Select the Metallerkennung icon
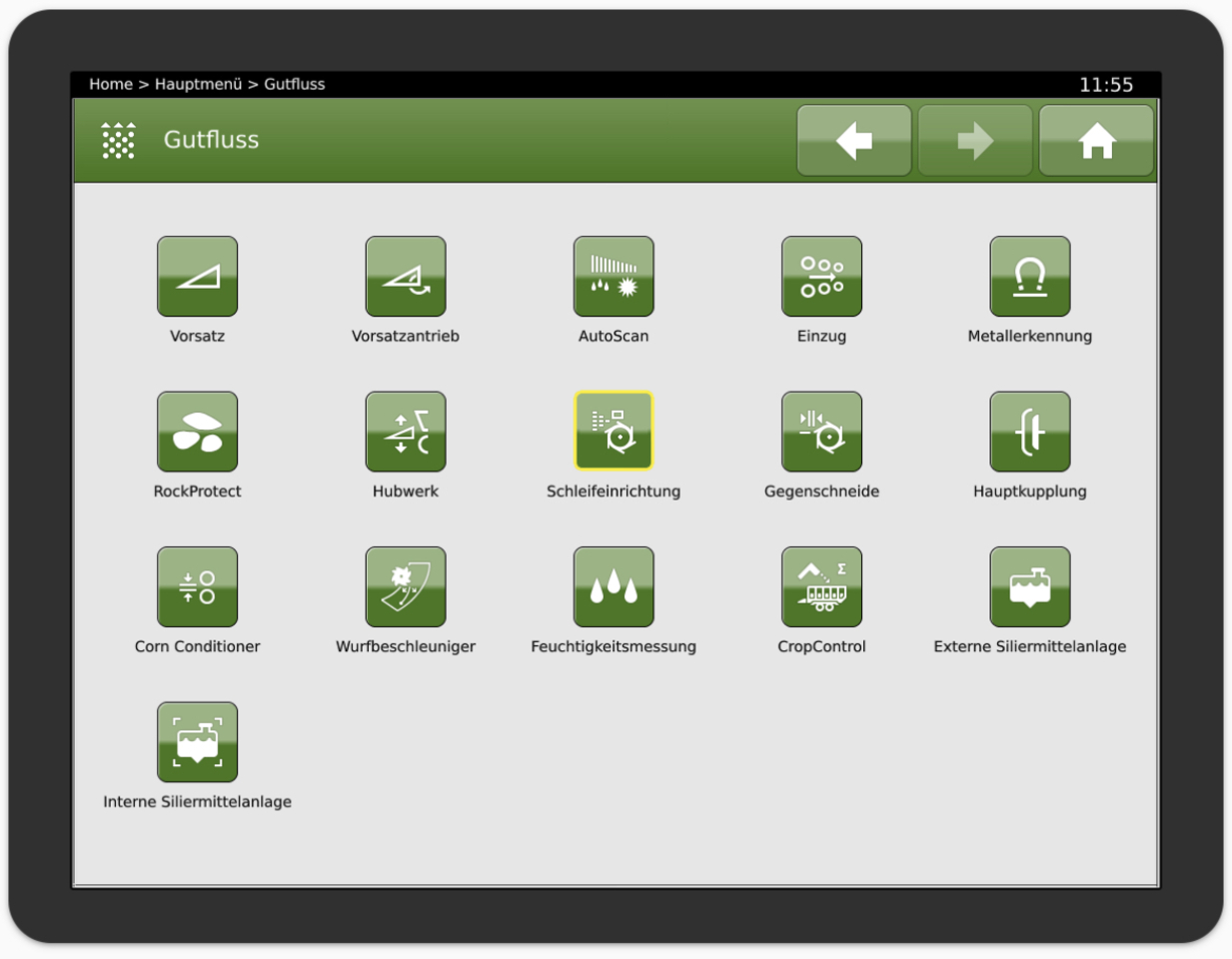Screen dimensions: 1232x959 click(x=1030, y=277)
